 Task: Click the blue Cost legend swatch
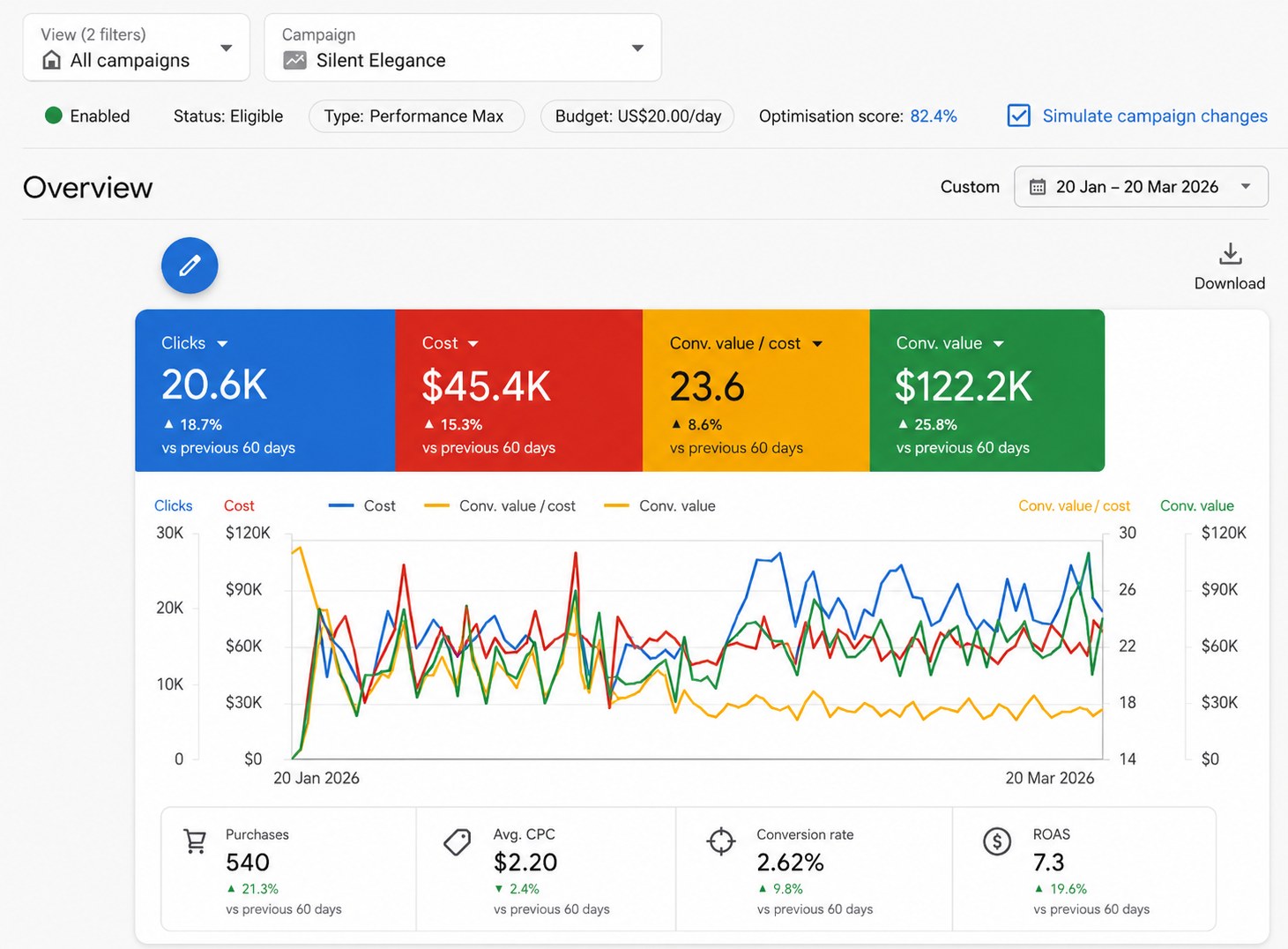tap(340, 505)
